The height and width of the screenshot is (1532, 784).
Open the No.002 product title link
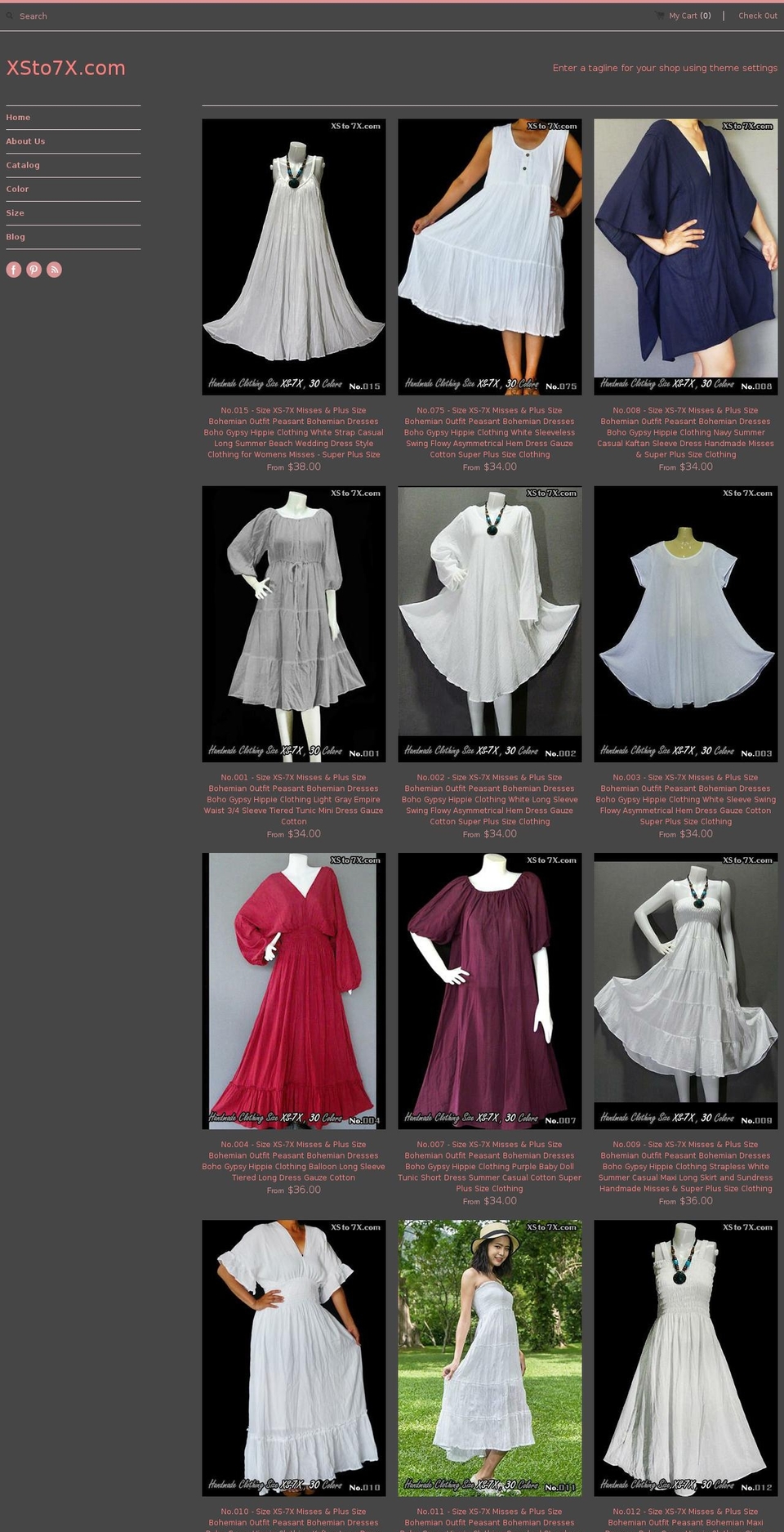[490, 800]
